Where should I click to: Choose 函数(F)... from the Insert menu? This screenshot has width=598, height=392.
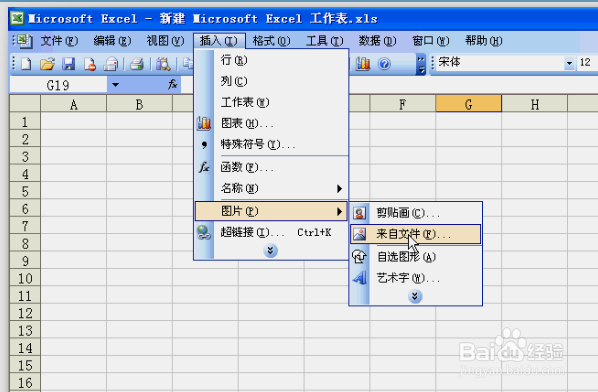tap(271, 167)
